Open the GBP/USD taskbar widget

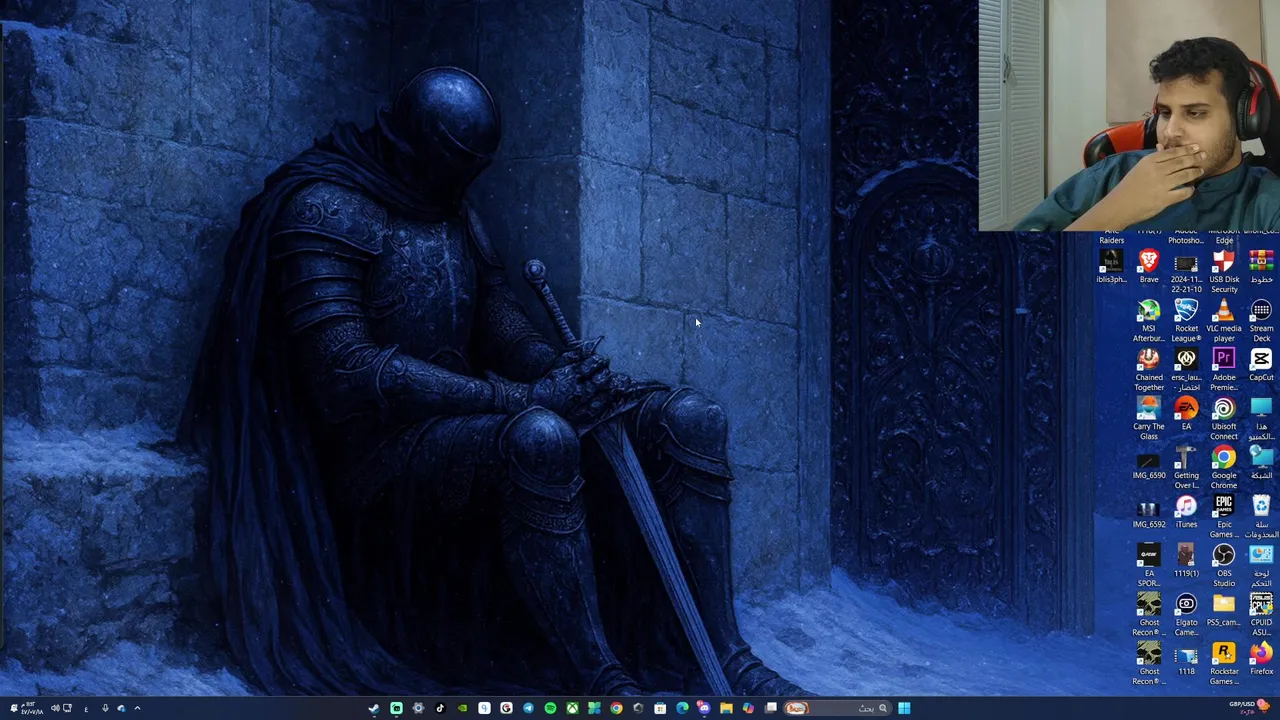[x=1250, y=707]
